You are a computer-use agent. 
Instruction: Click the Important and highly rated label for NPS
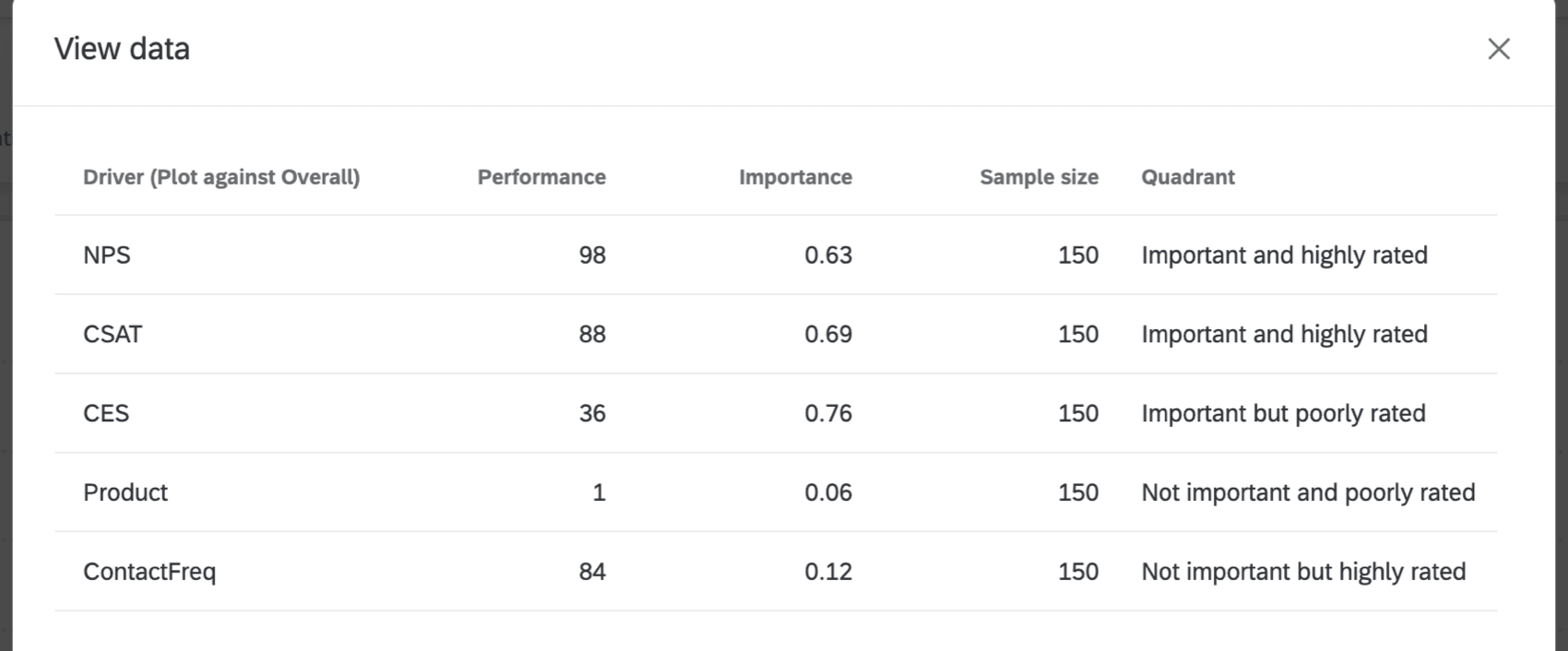click(1285, 254)
